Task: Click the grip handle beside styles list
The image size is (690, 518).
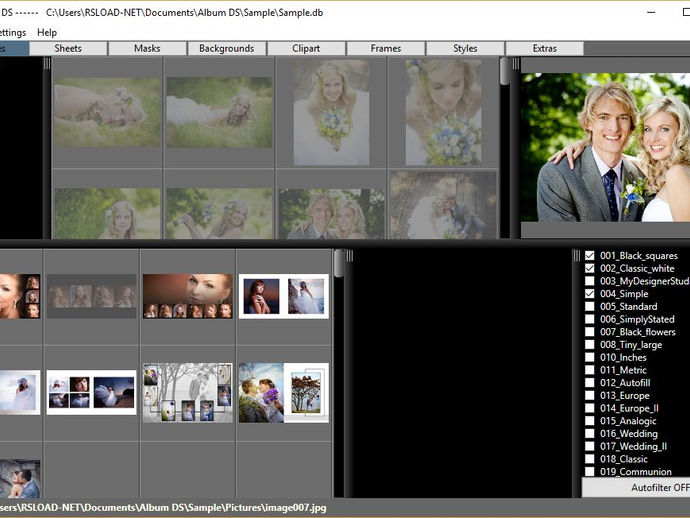Action: point(576,256)
